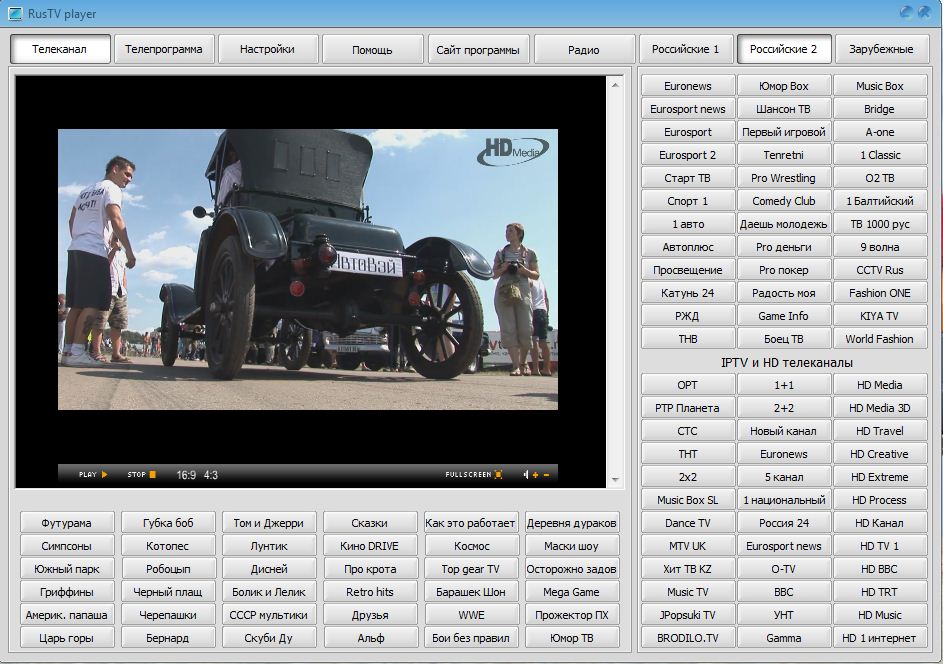Screen dimensions: 943x664
Task: Choose the Comedy Club channel
Action: (784, 201)
